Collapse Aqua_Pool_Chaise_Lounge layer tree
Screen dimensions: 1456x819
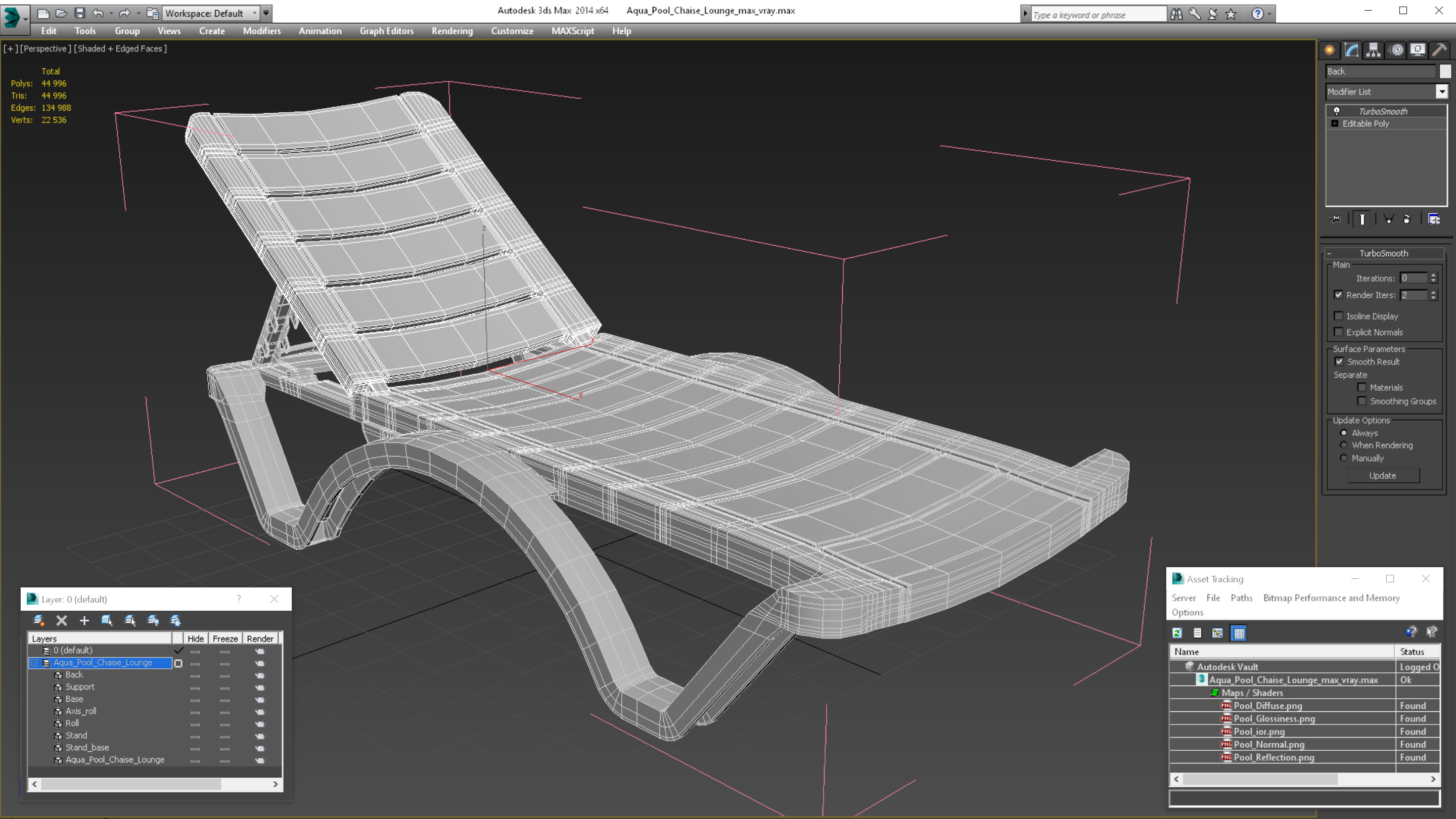(34, 662)
